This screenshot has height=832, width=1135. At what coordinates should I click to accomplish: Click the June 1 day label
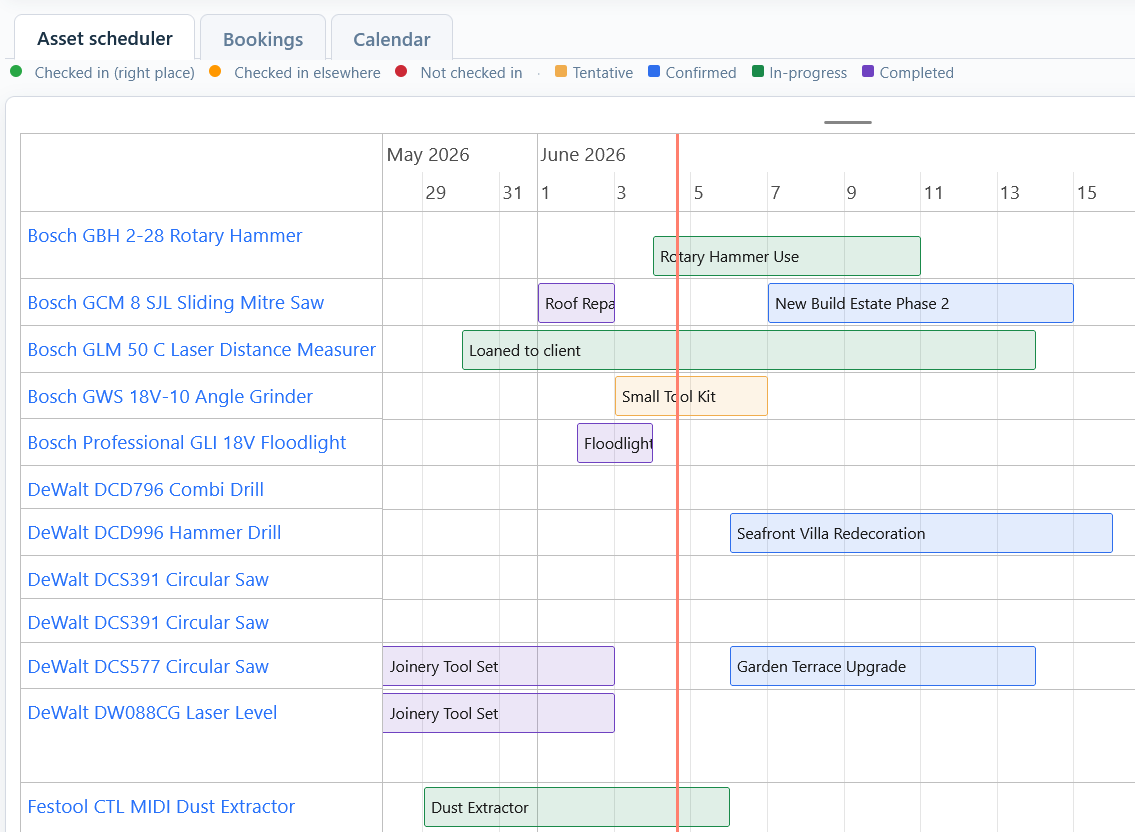[545, 193]
